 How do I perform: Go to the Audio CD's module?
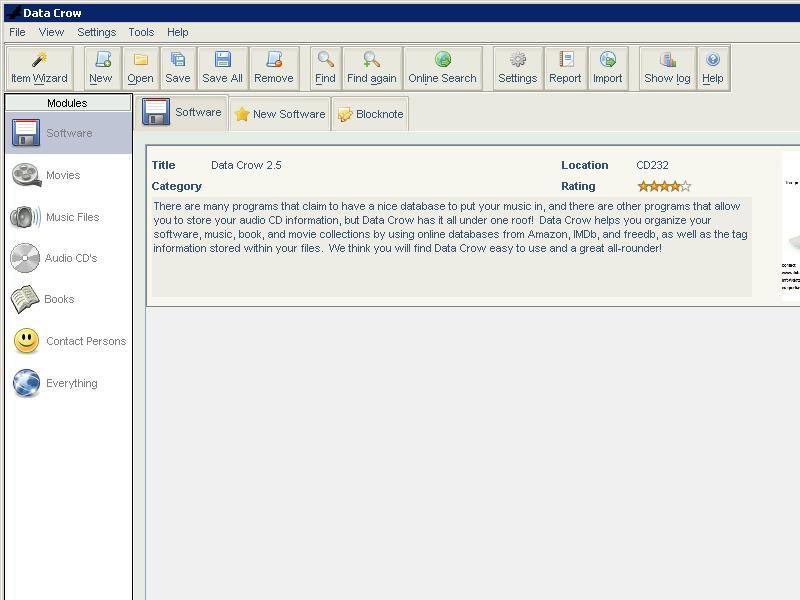tap(68, 258)
